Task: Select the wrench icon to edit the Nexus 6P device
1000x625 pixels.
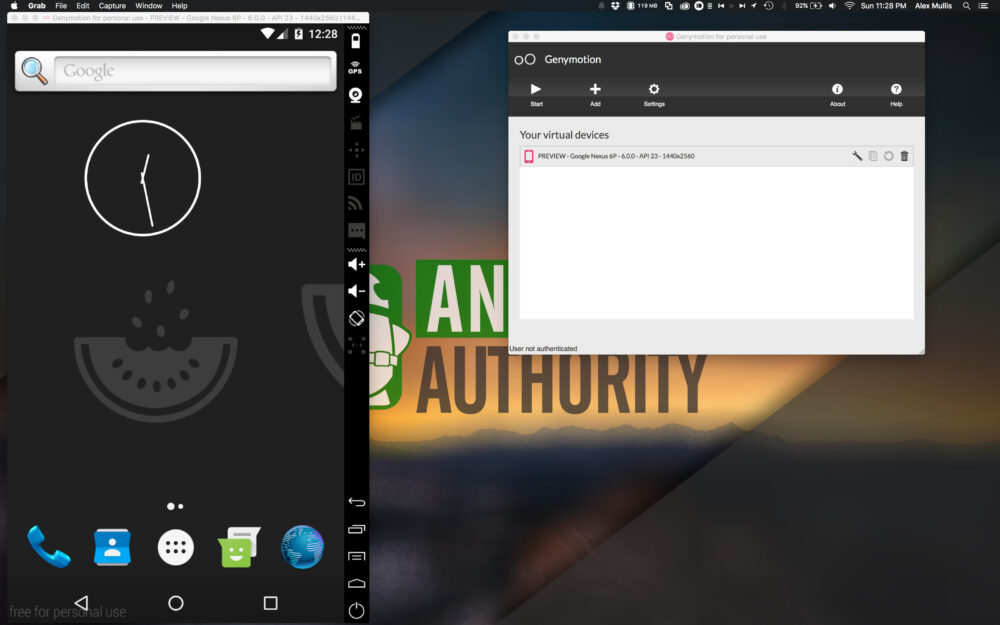Action: 857,156
